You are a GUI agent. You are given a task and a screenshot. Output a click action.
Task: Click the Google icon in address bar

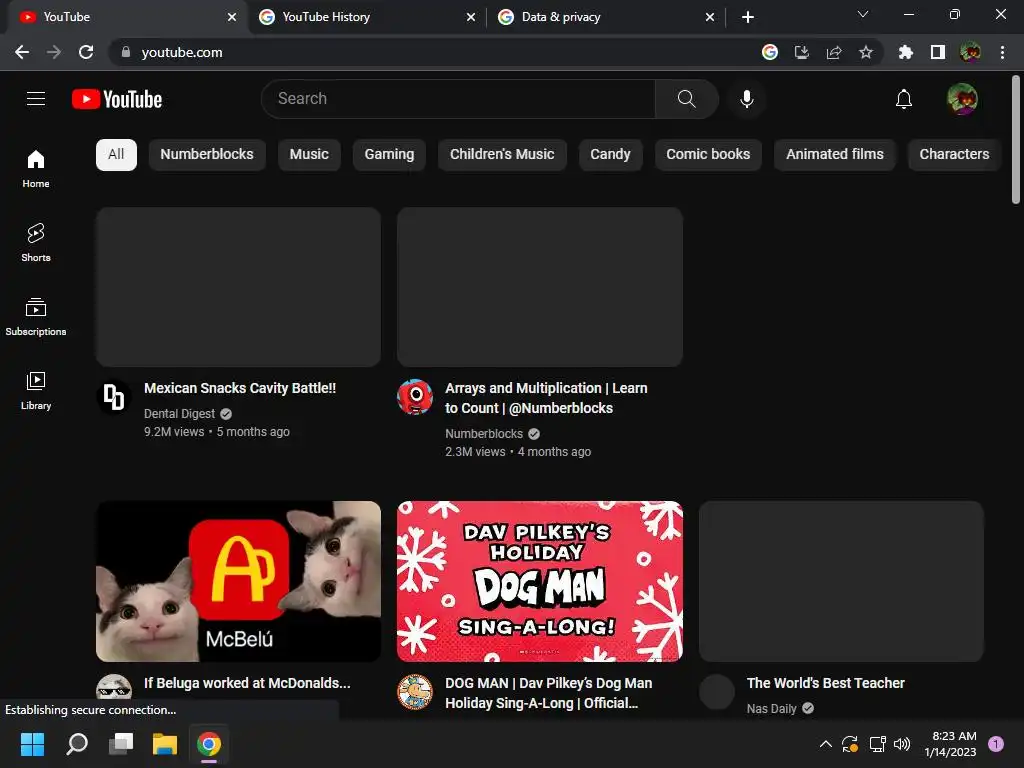(770, 52)
